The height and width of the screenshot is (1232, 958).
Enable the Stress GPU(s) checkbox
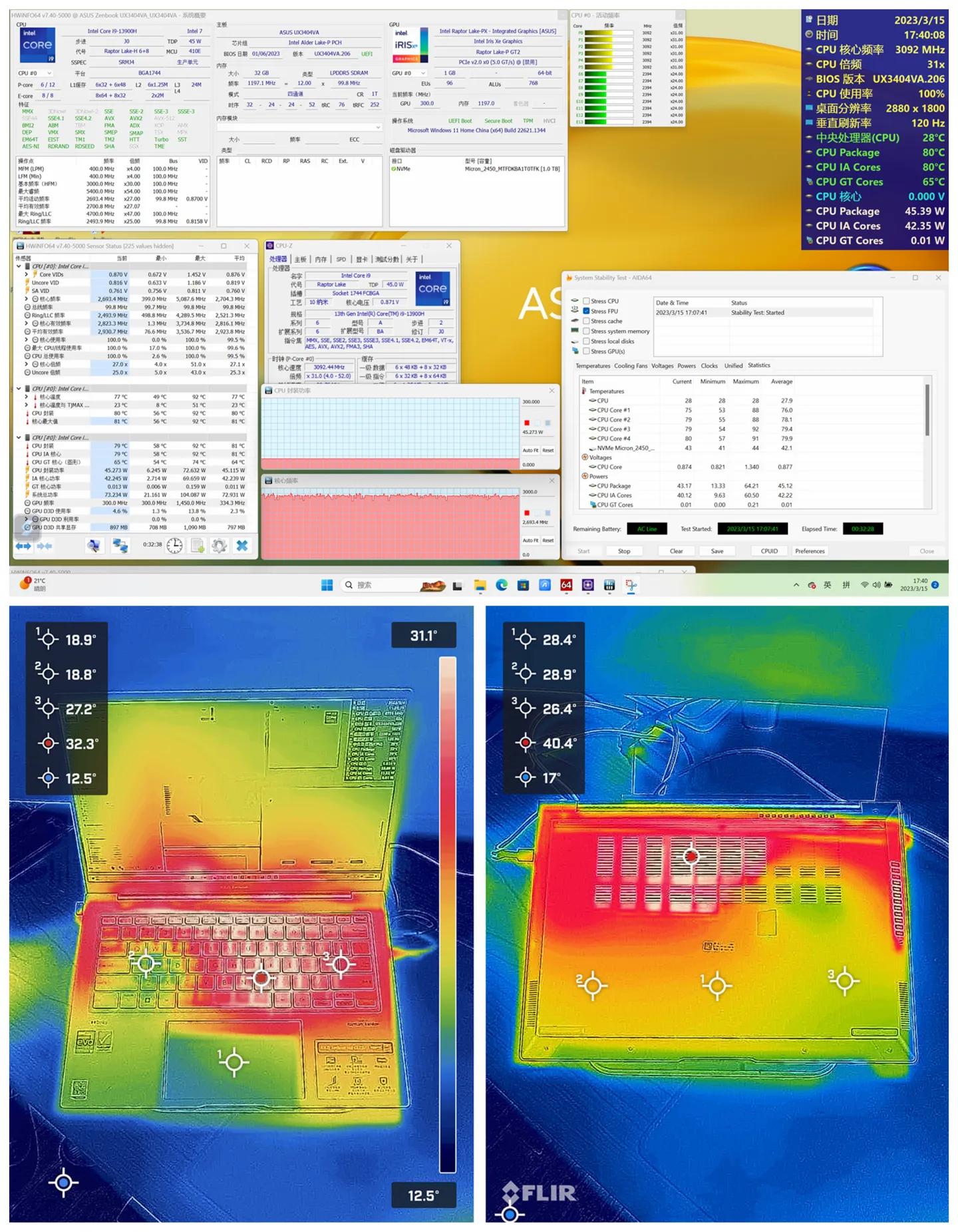[x=586, y=351]
